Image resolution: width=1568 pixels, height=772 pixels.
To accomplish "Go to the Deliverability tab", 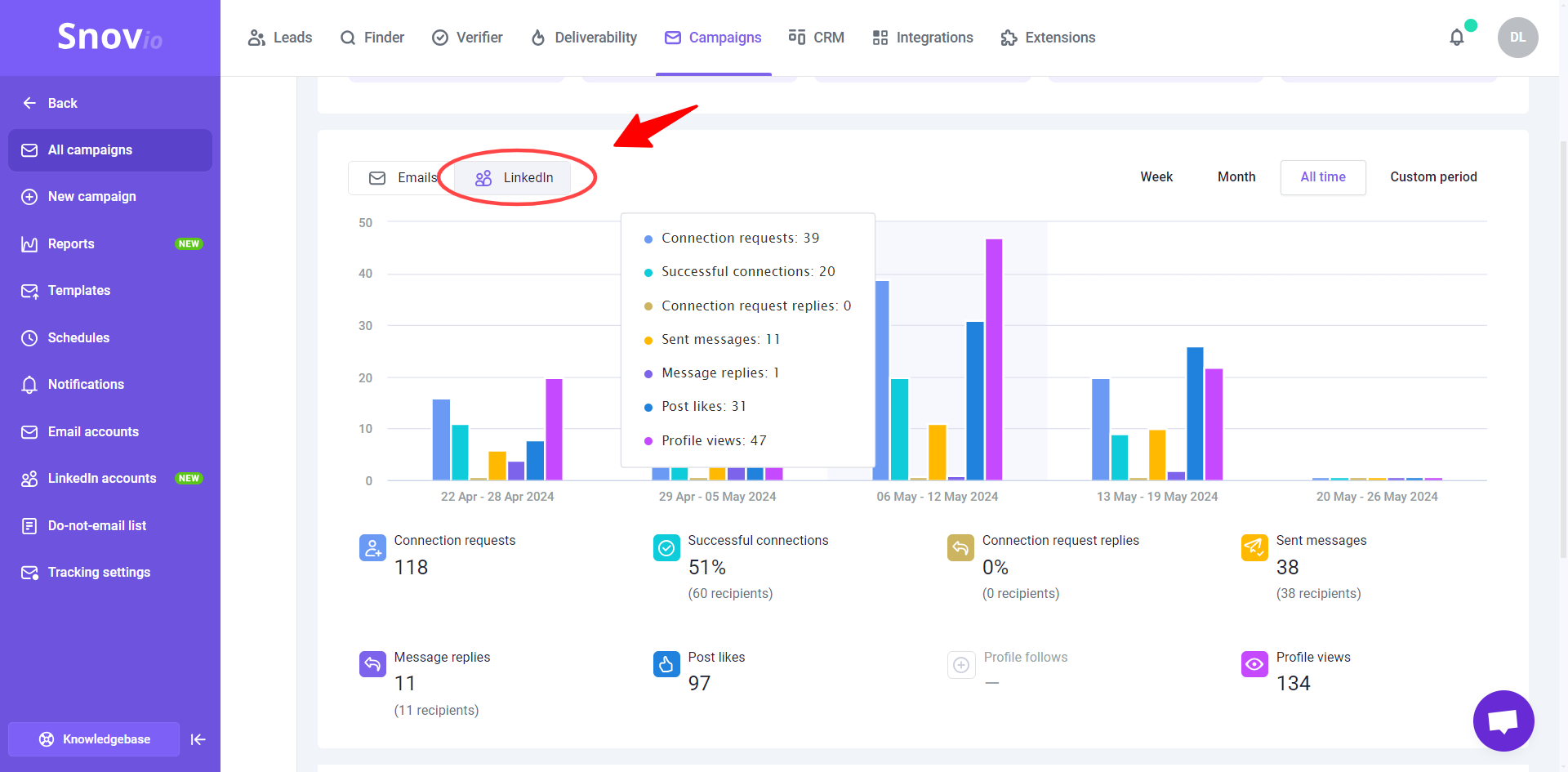I will point(584,38).
